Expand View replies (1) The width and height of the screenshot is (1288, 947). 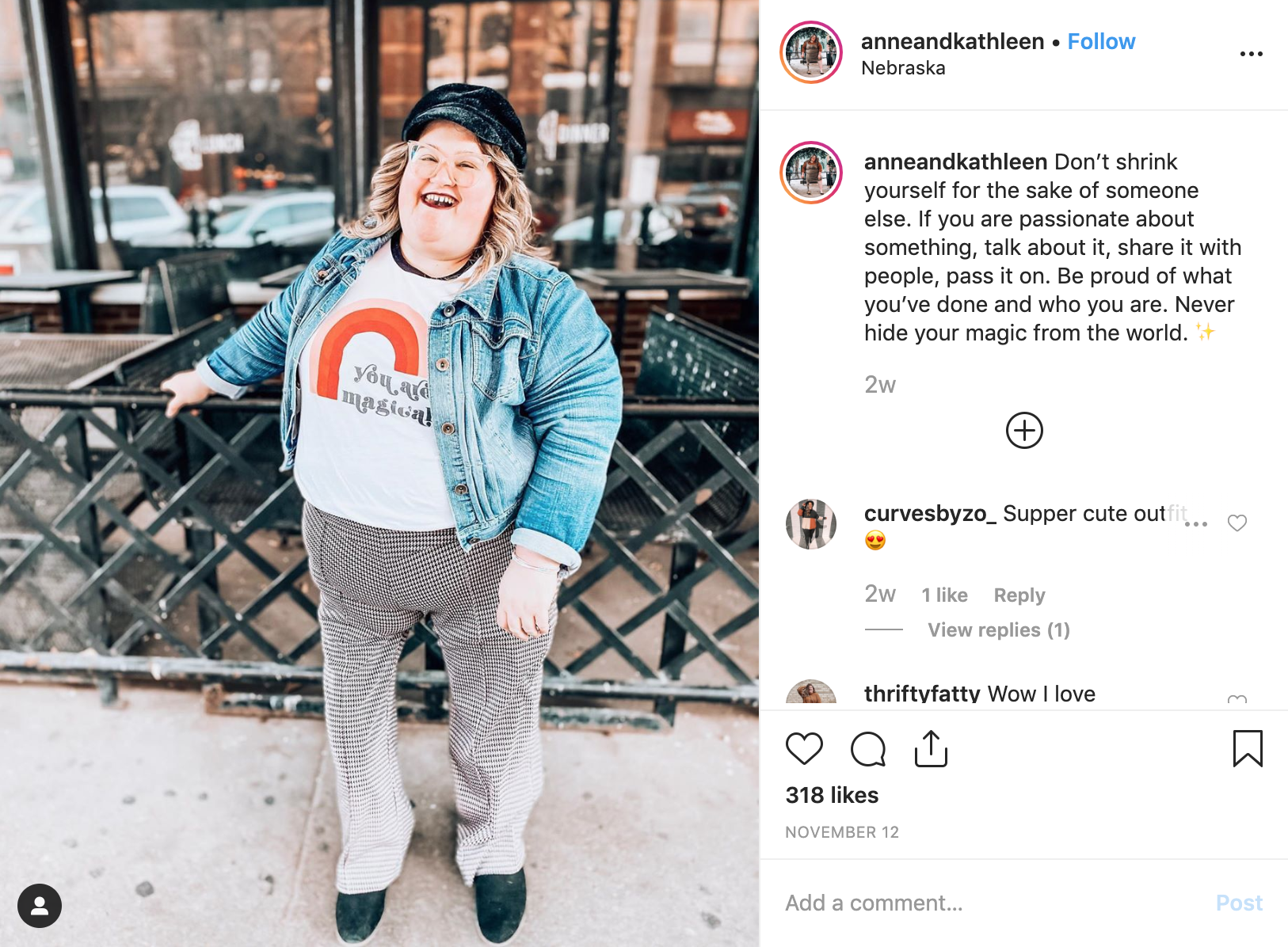tap(999, 629)
